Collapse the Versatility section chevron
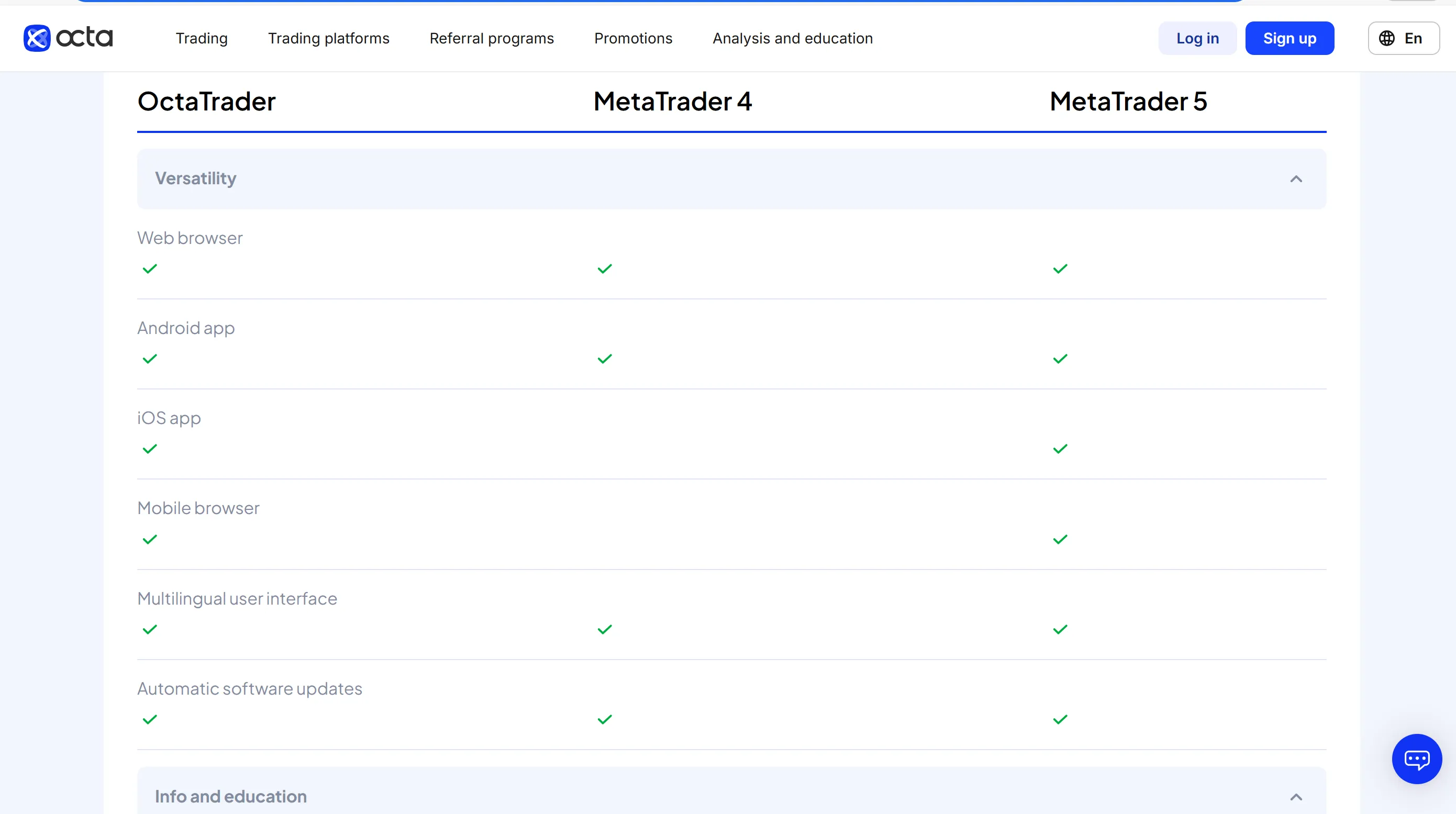 [1296, 179]
